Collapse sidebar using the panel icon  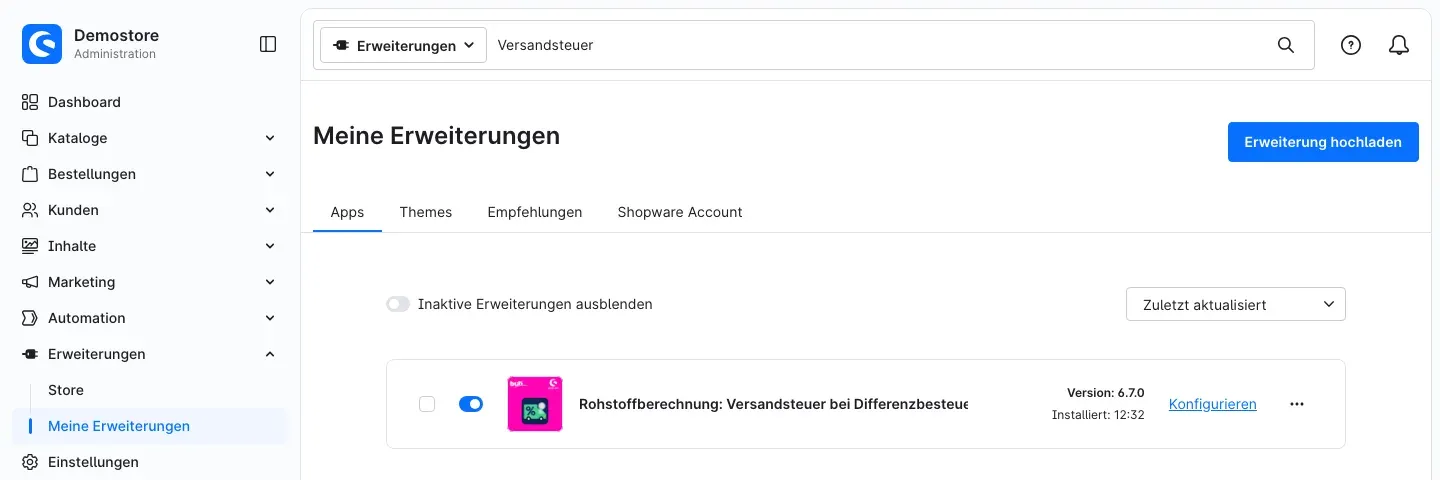[268, 44]
